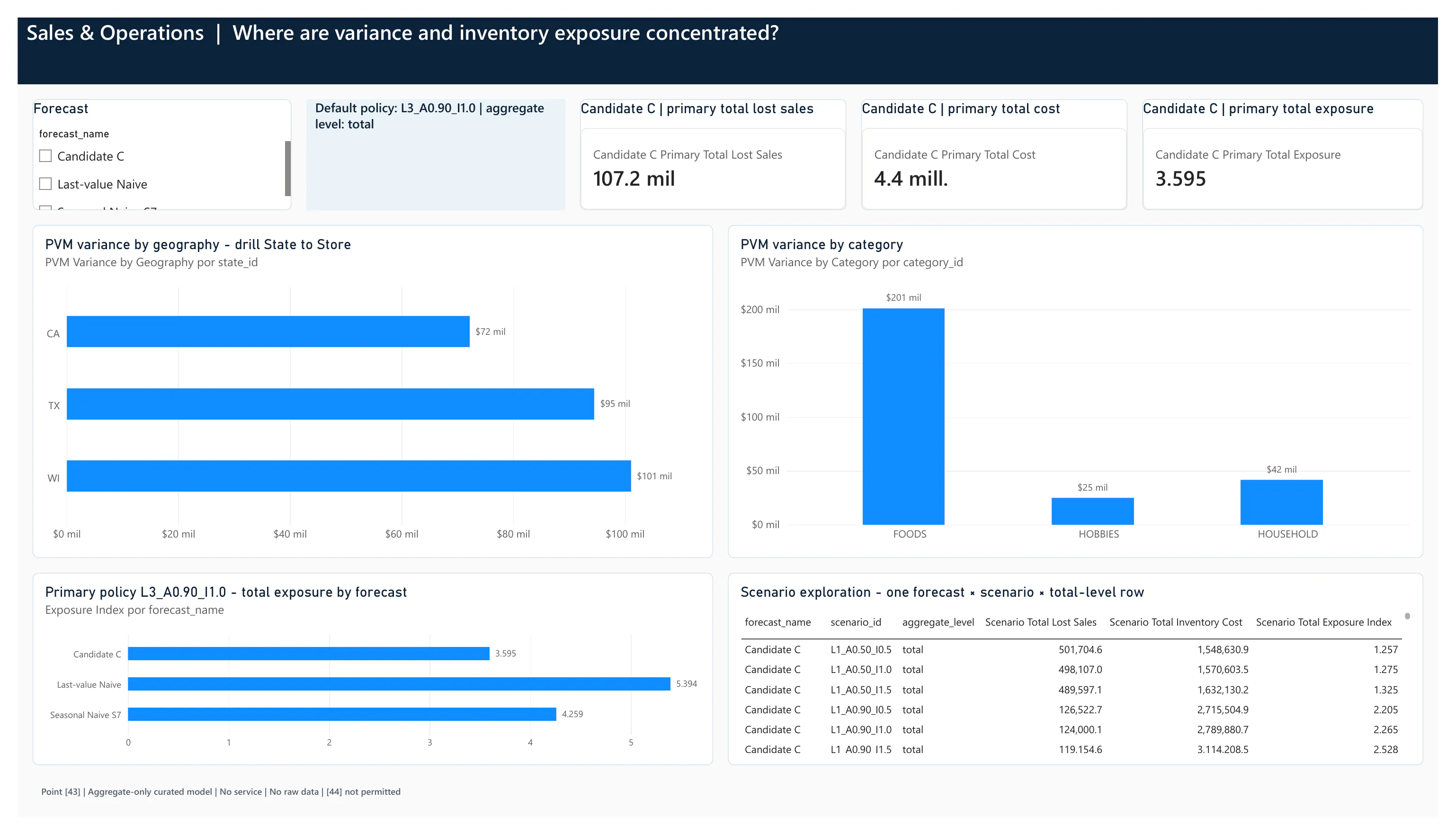Click the 3.595 value in exposure KPI card
Screen dimensions: 1456x835
point(1180,179)
